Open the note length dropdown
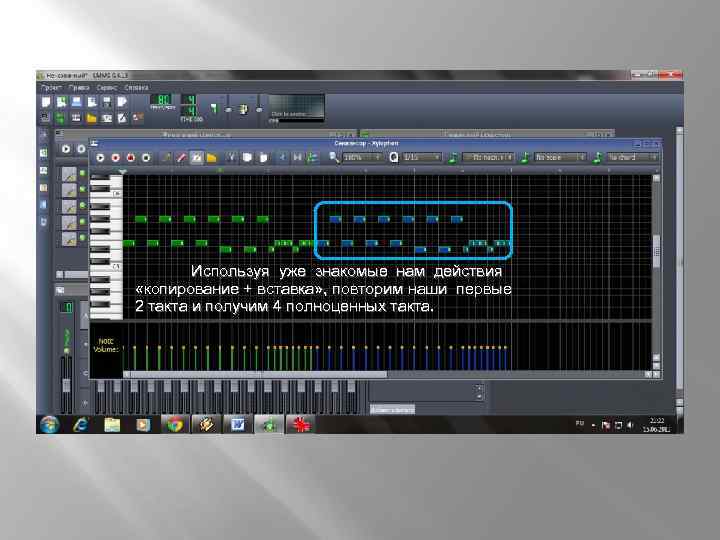Viewport: 720px width, 540px height. click(488, 158)
